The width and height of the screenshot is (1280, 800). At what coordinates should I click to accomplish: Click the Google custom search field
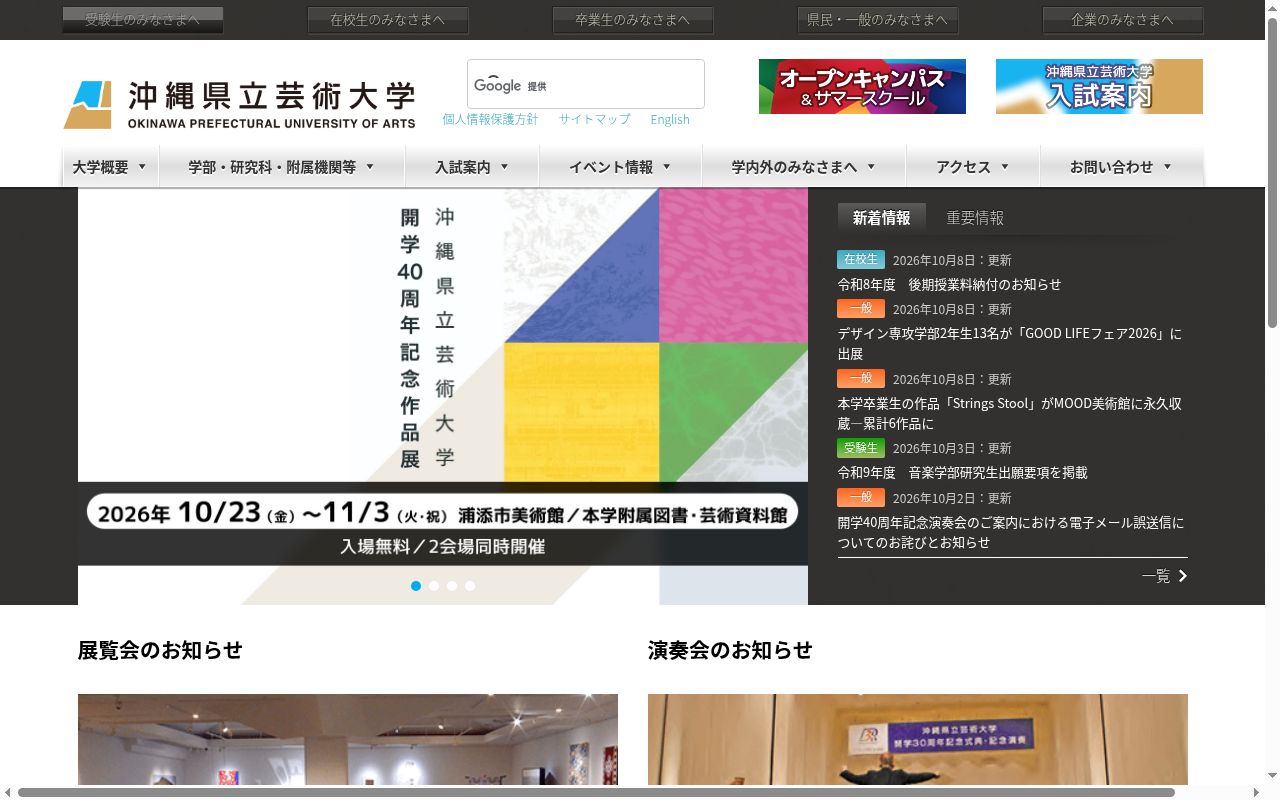tap(586, 84)
